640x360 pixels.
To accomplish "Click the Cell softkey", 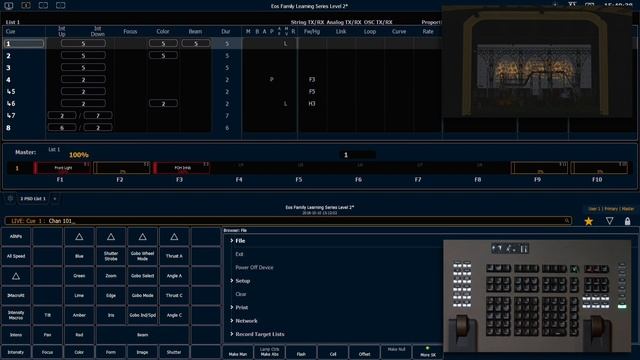I will pos(333,353).
